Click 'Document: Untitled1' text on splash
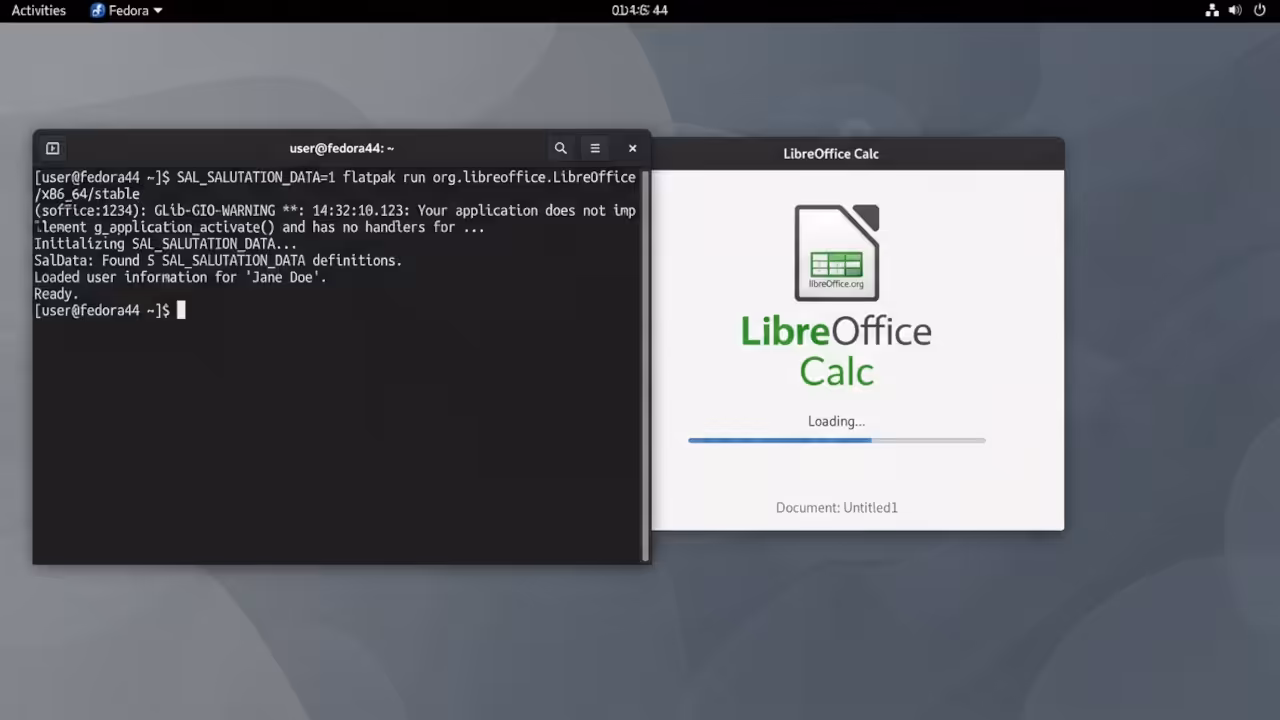Image resolution: width=1280 pixels, height=720 pixels. [x=837, y=507]
